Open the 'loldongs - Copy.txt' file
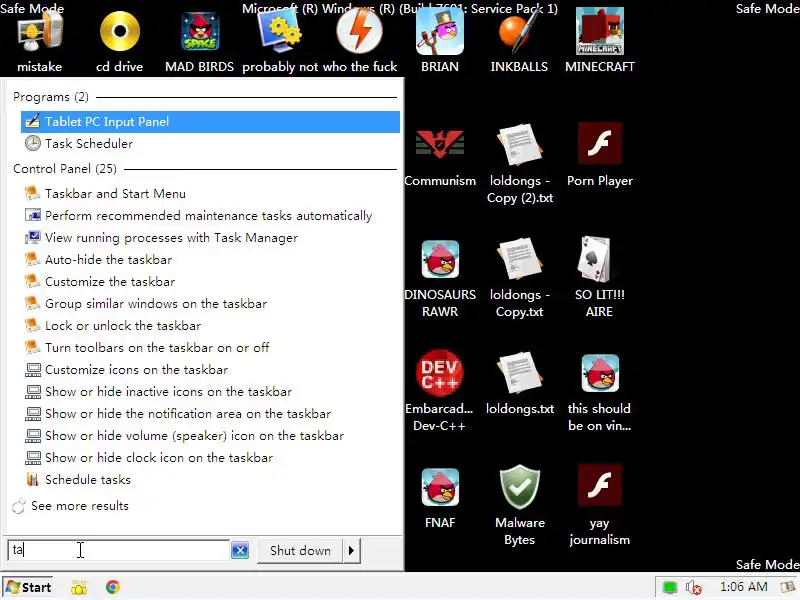The image size is (800, 600). point(519,259)
